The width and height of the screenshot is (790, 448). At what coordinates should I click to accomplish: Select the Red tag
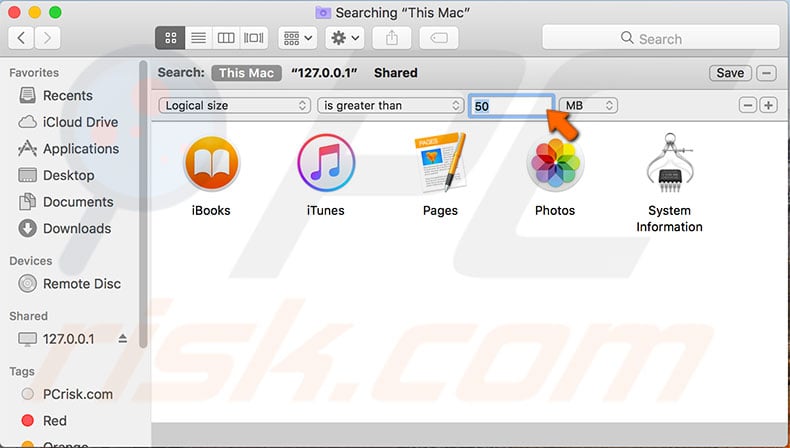(x=44, y=421)
